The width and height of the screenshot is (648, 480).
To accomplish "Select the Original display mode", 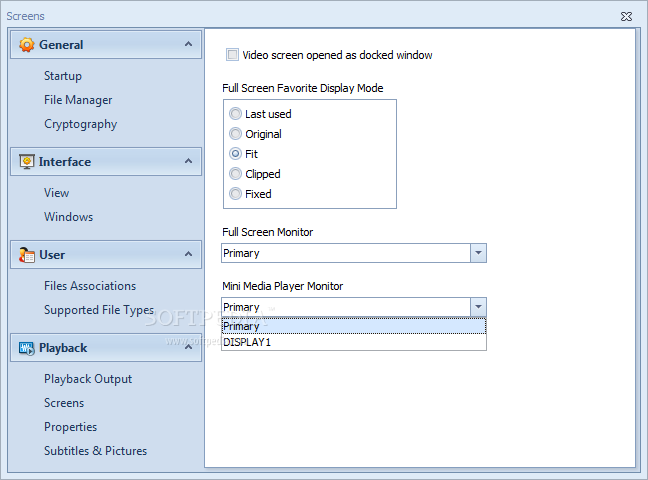I will [x=236, y=134].
